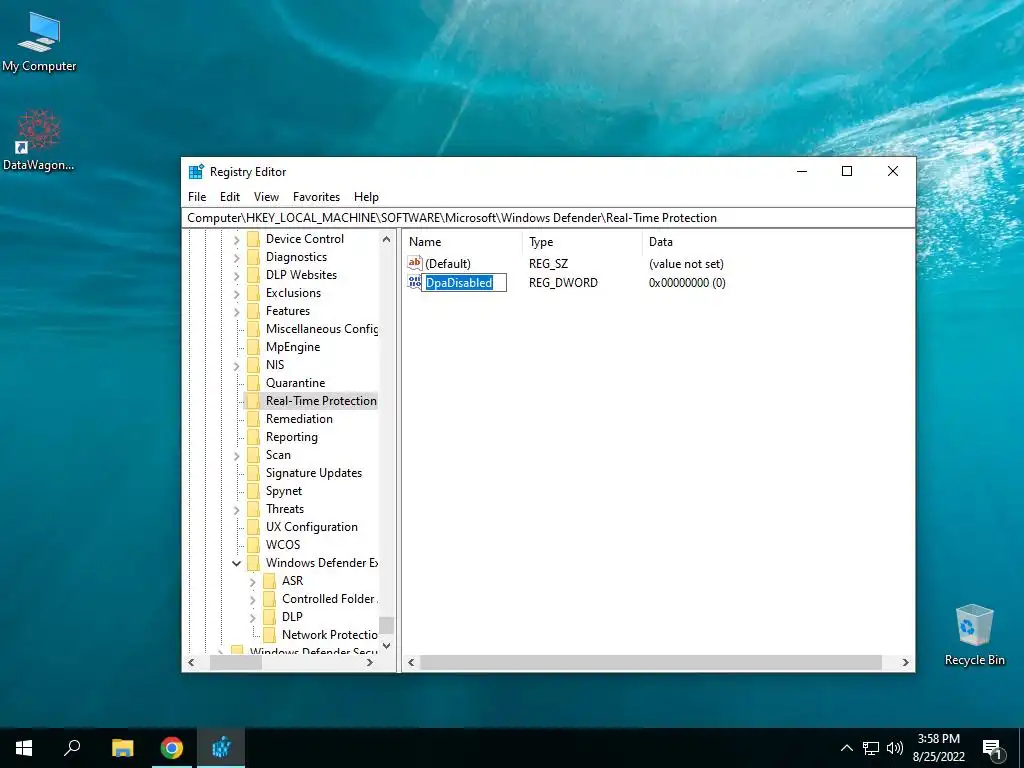Viewport: 1024px width, 768px height.
Task: Click the (Default) value string icon
Action: (415, 263)
